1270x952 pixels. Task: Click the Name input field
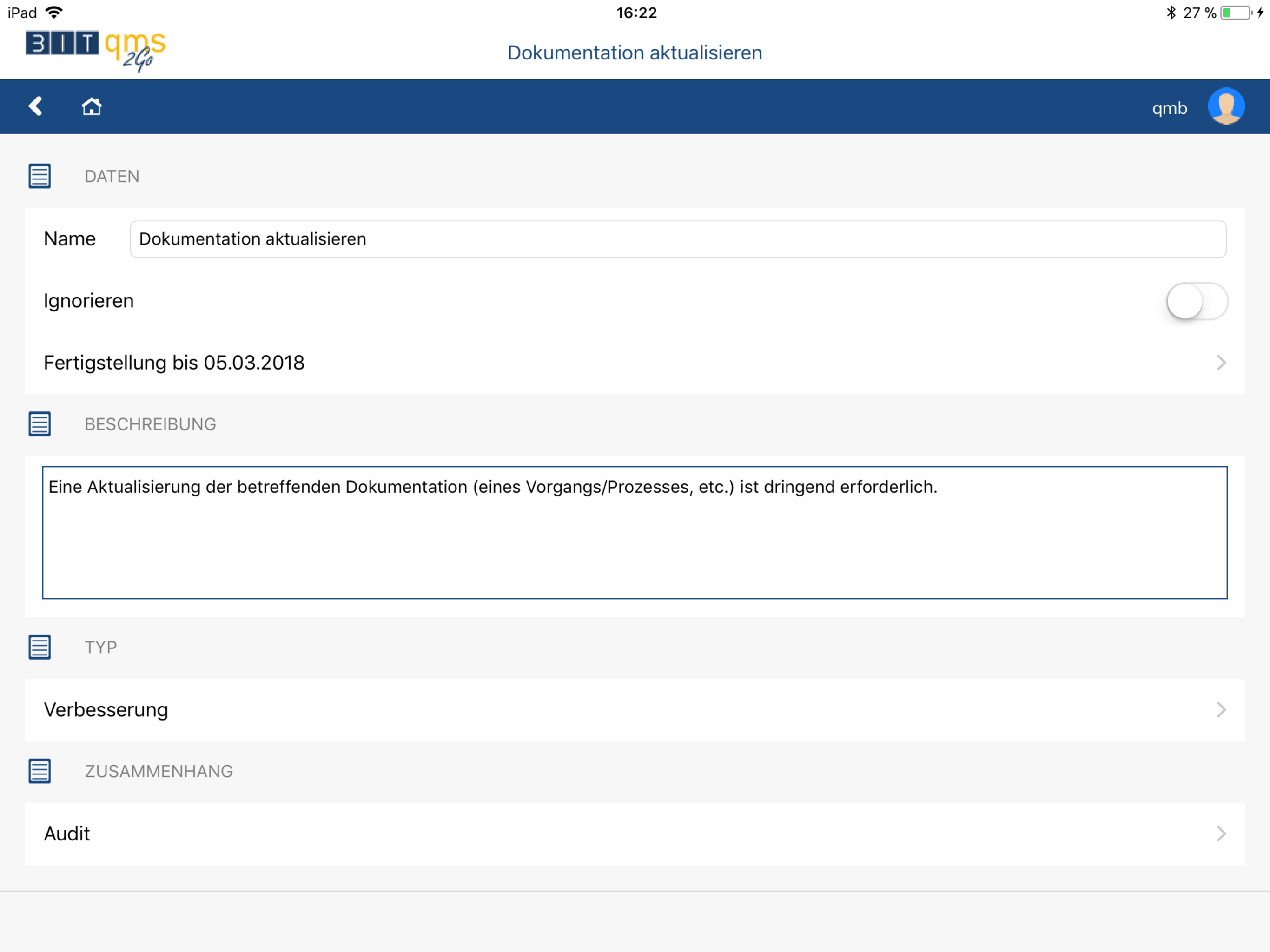677,239
